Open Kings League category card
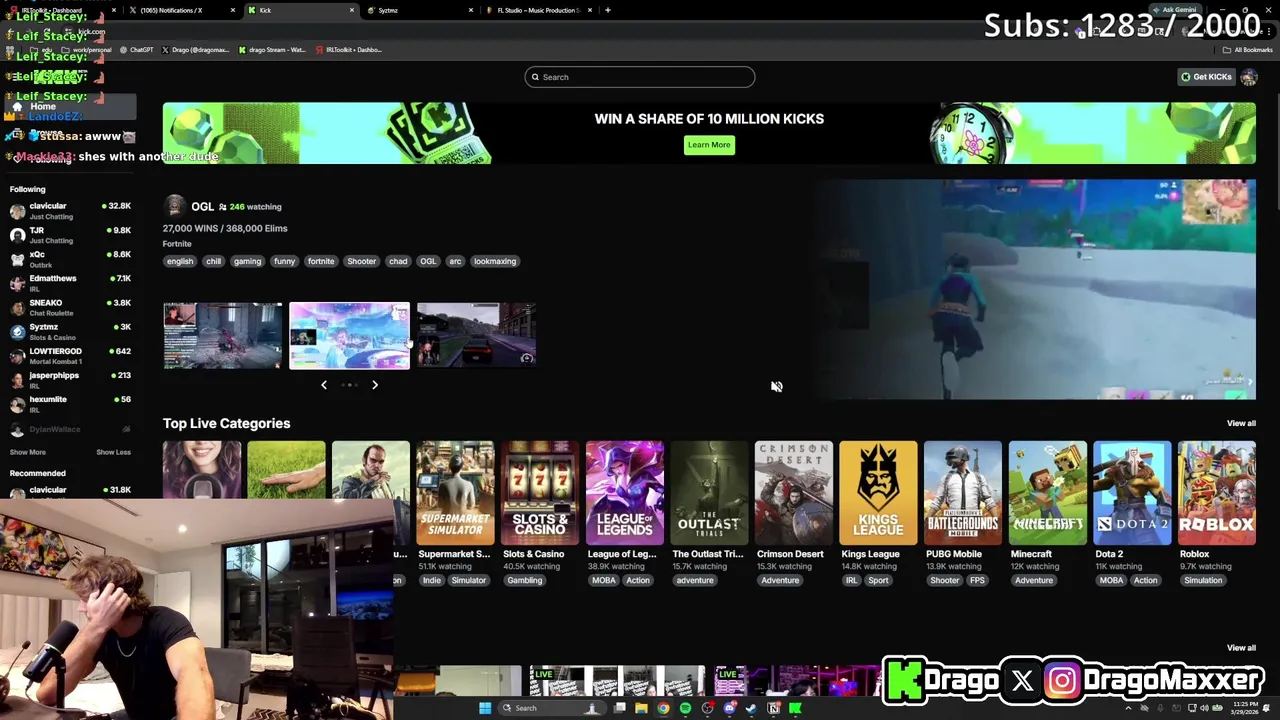This screenshot has height=720, width=1280. coord(878,493)
